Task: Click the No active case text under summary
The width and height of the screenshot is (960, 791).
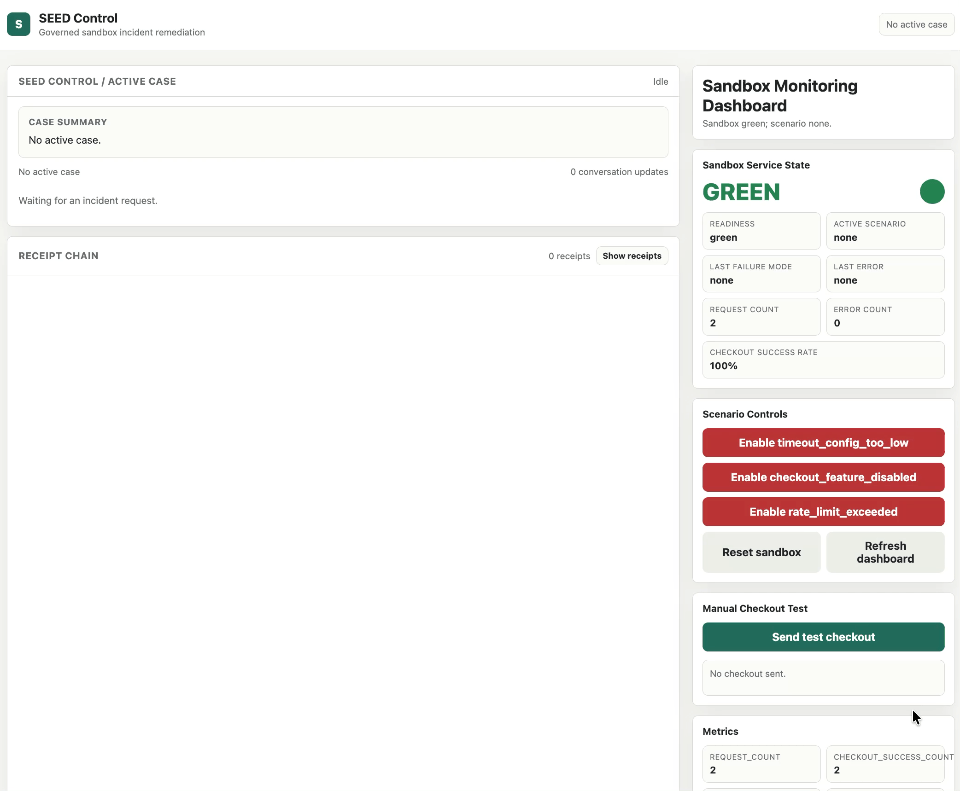Action: 49,172
